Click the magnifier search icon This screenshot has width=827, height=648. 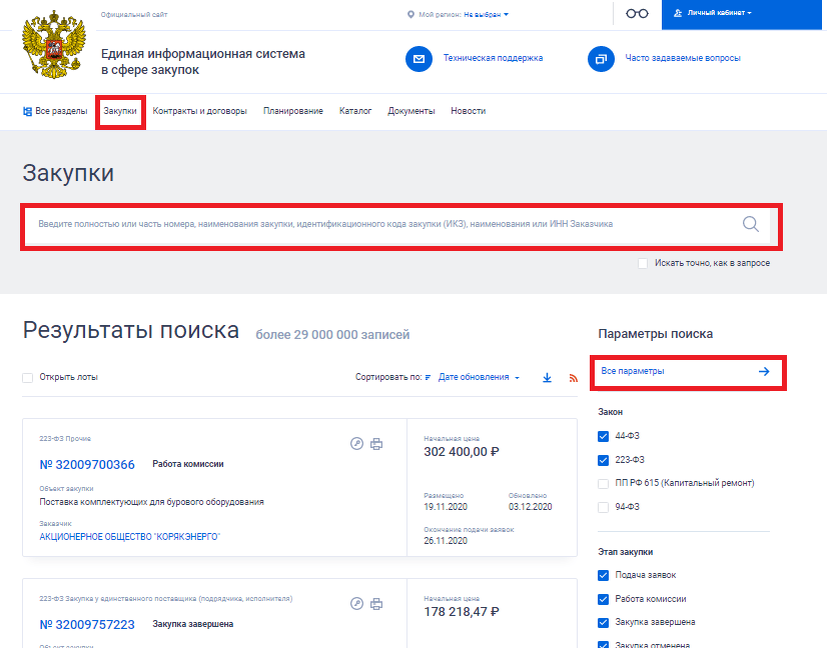coord(751,224)
